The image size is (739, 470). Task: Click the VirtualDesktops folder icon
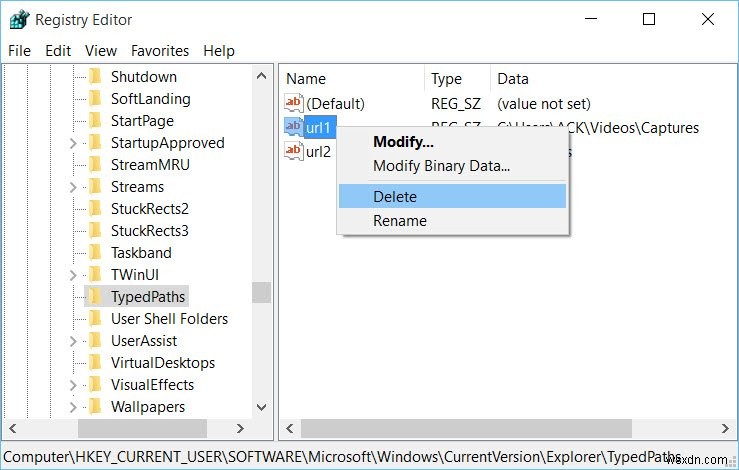[95, 363]
